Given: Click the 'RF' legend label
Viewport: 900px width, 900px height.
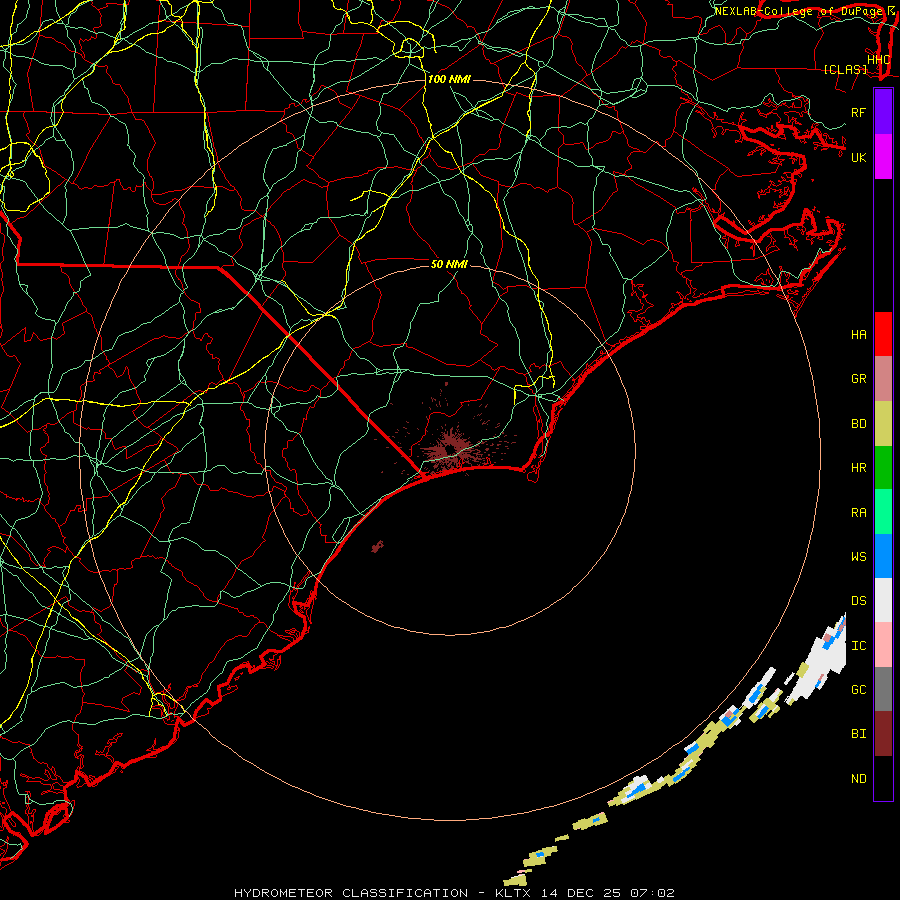Looking at the screenshot, I should click(x=858, y=112).
